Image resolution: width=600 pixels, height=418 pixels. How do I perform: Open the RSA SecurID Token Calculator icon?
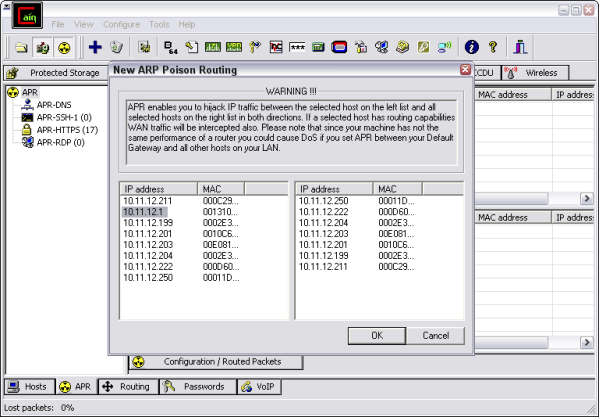click(x=318, y=47)
